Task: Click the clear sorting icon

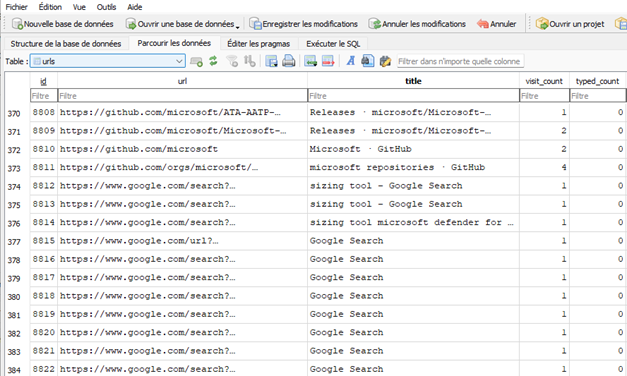Action: [x=250, y=61]
